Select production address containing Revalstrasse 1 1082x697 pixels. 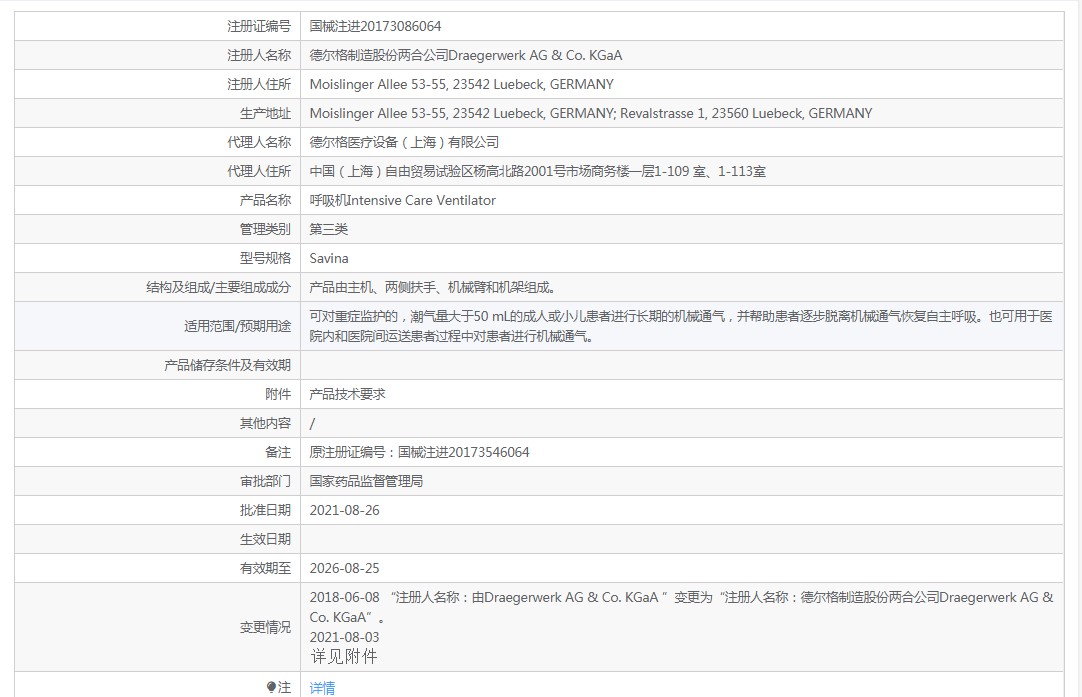click(591, 113)
